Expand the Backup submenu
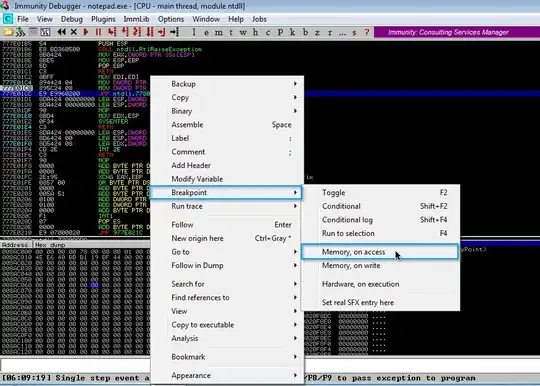 tap(227, 84)
